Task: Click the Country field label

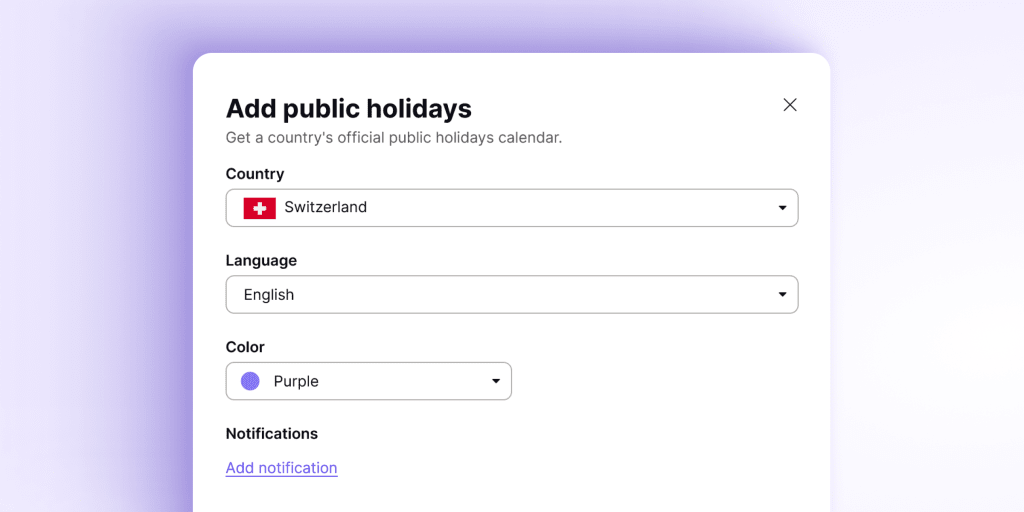Action: [255, 174]
